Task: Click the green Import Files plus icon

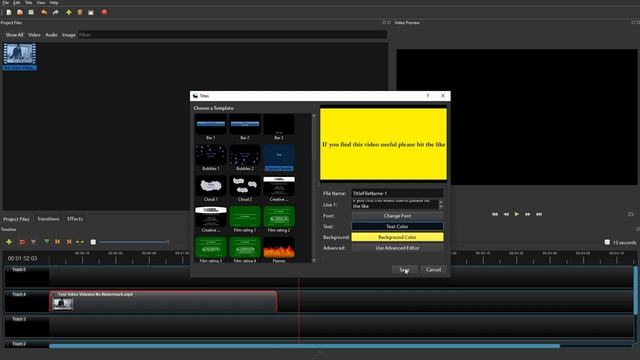Action: [x=69, y=12]
